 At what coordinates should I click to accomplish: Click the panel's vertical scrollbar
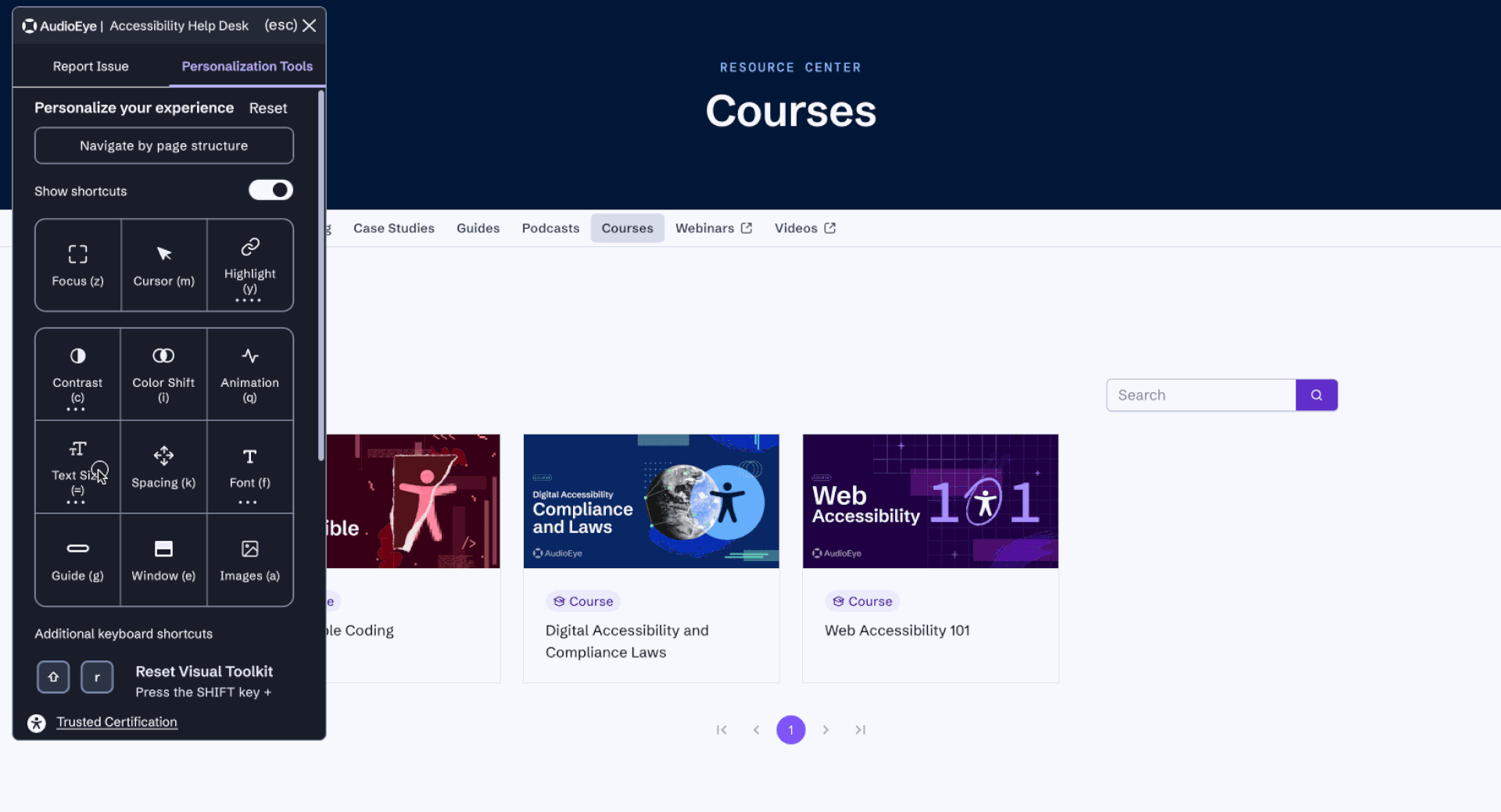tap(321, 275)
